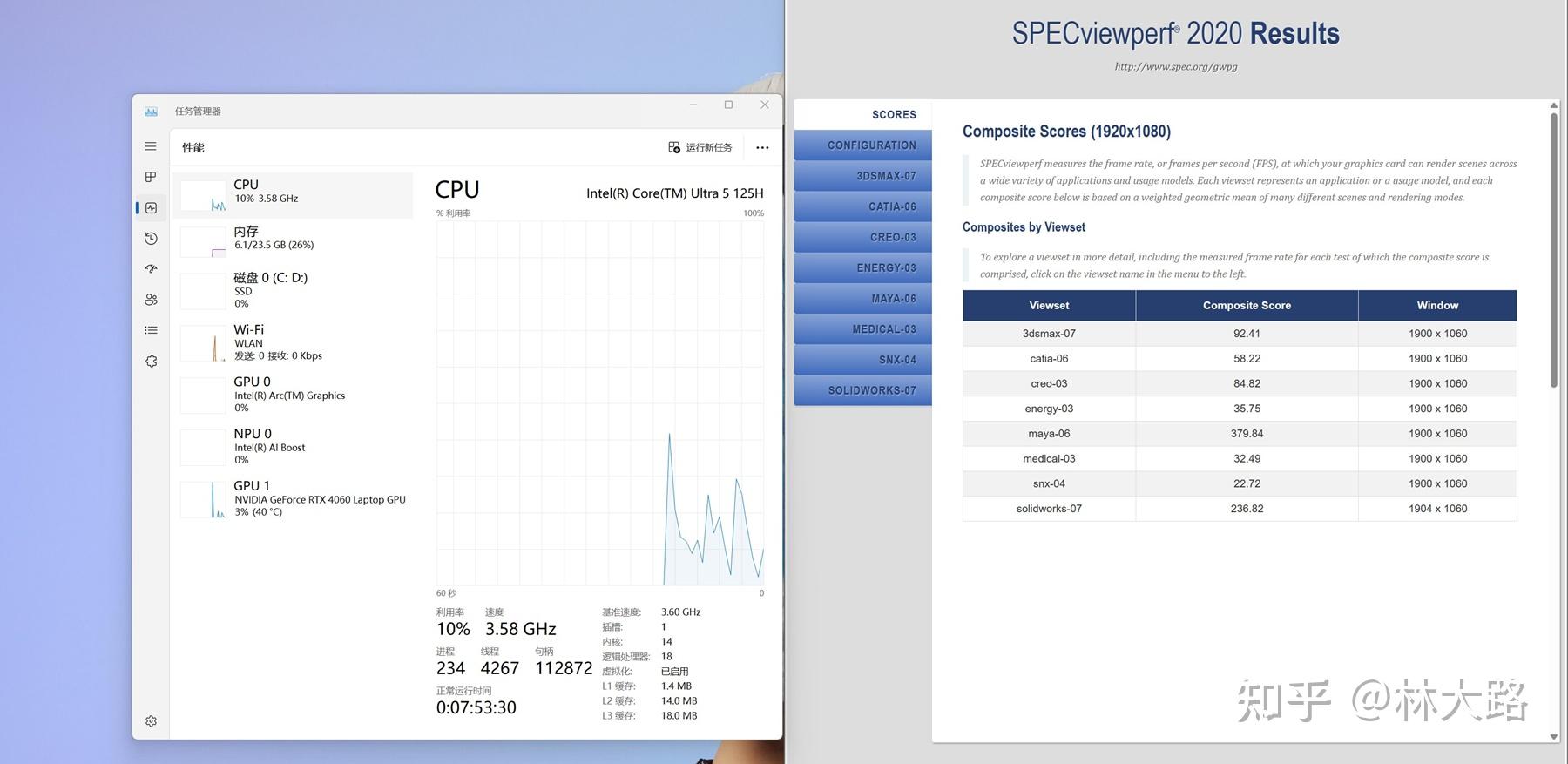Viewport: 1568px width, 764px height.
Task: Select GPU 1 NVIDIA RTX 4060 entry
Action: tap(294, 499)
